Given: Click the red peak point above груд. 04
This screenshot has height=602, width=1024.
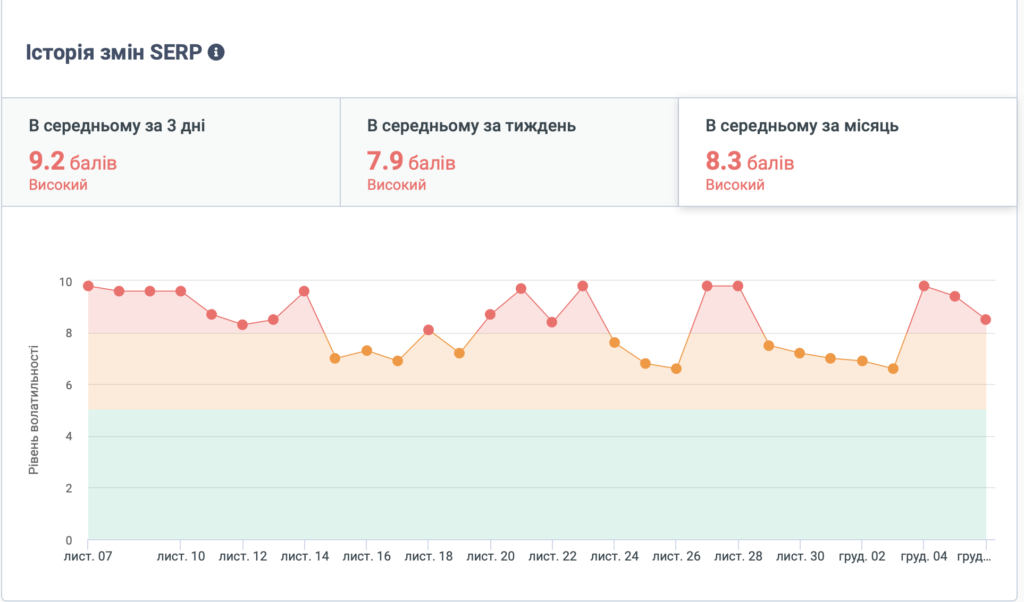Looking at the screenshot, I should 924,286.
